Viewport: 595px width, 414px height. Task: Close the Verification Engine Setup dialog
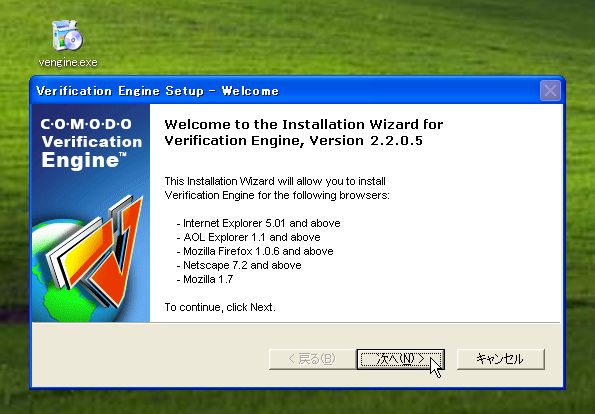point(550,91)
